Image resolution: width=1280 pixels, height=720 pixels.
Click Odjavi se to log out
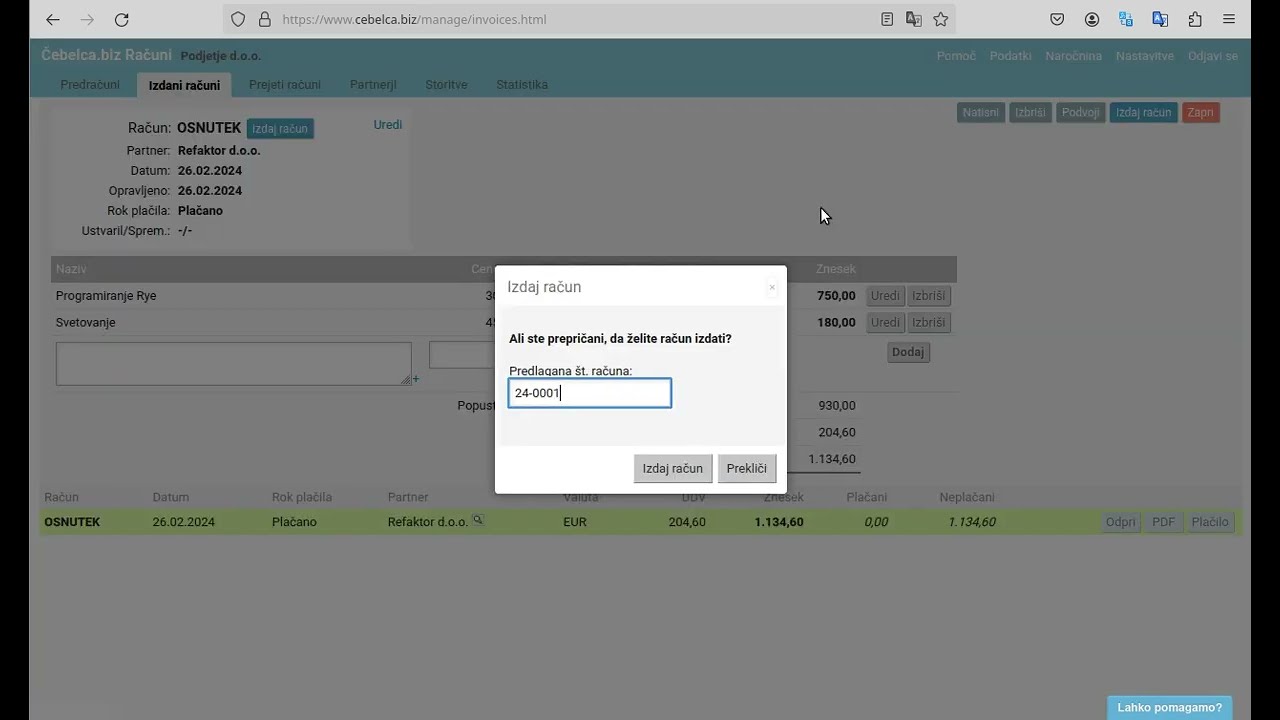tap(1213, 56)
